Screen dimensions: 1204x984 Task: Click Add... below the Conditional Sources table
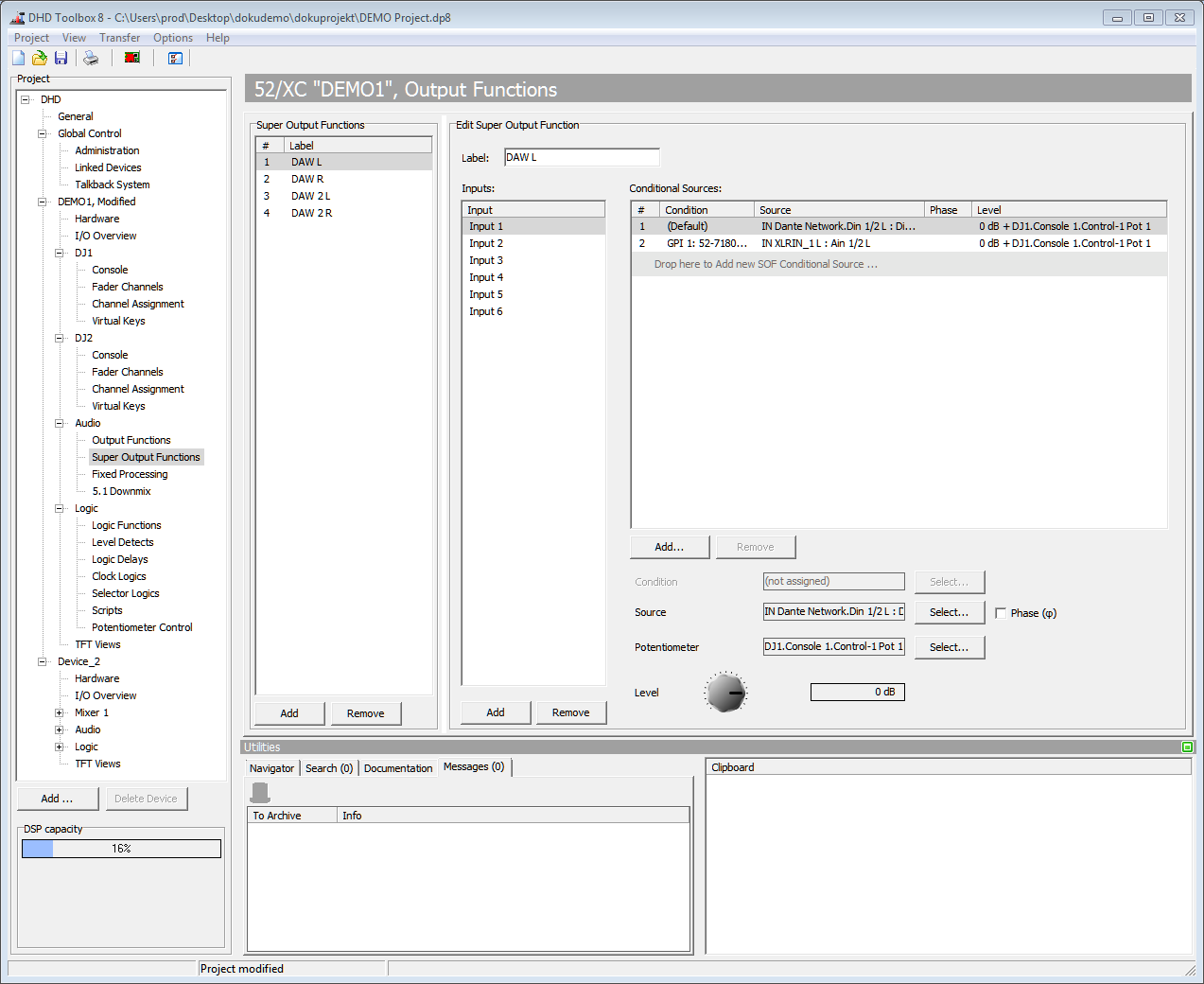pos(670,547)
